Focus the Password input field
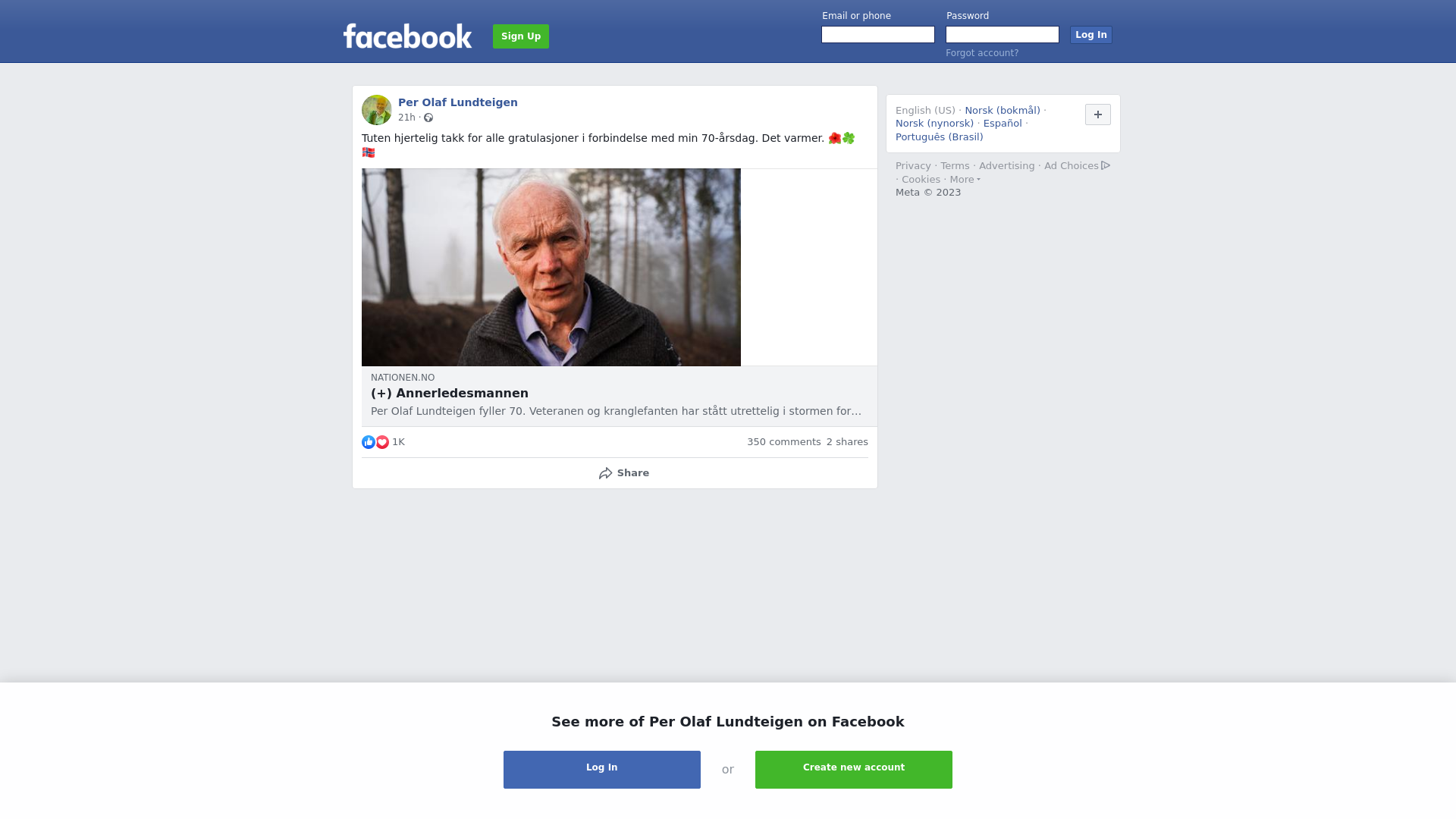This screenshot has width=1456, height=819. click(1003, 35)
